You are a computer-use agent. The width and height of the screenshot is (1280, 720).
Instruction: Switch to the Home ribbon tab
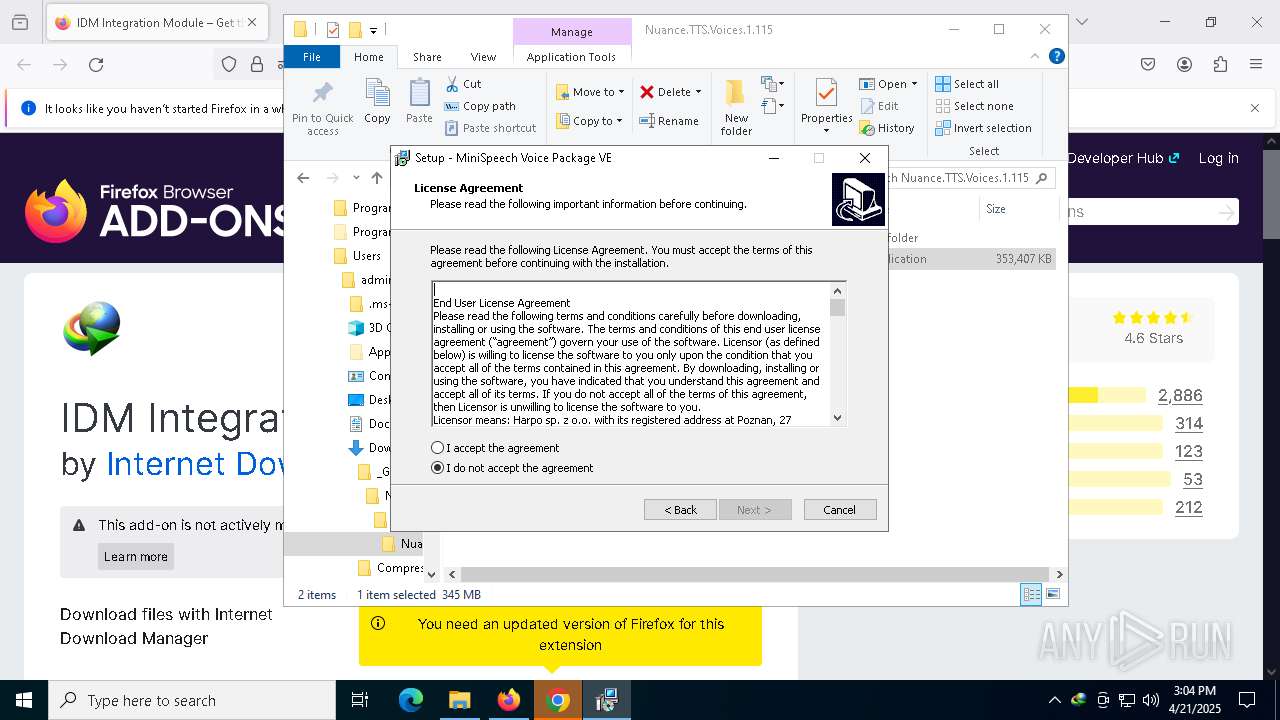[x=368, y=57]
